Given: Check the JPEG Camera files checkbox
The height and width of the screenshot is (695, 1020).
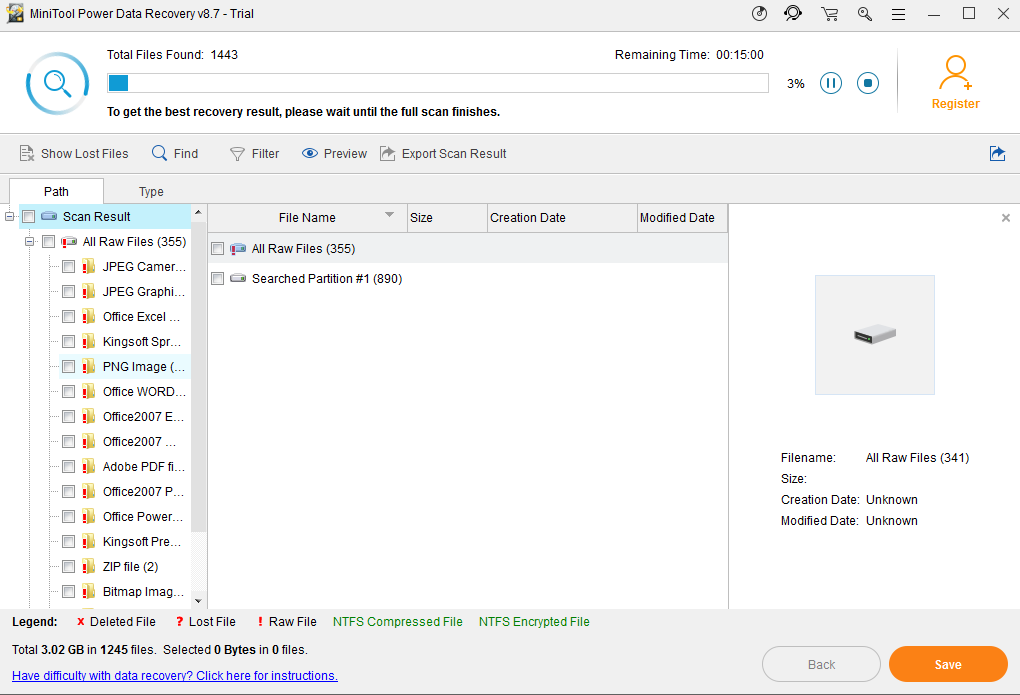Looking at the screenshot, I should pyautogui.click(x=68, y=267).
